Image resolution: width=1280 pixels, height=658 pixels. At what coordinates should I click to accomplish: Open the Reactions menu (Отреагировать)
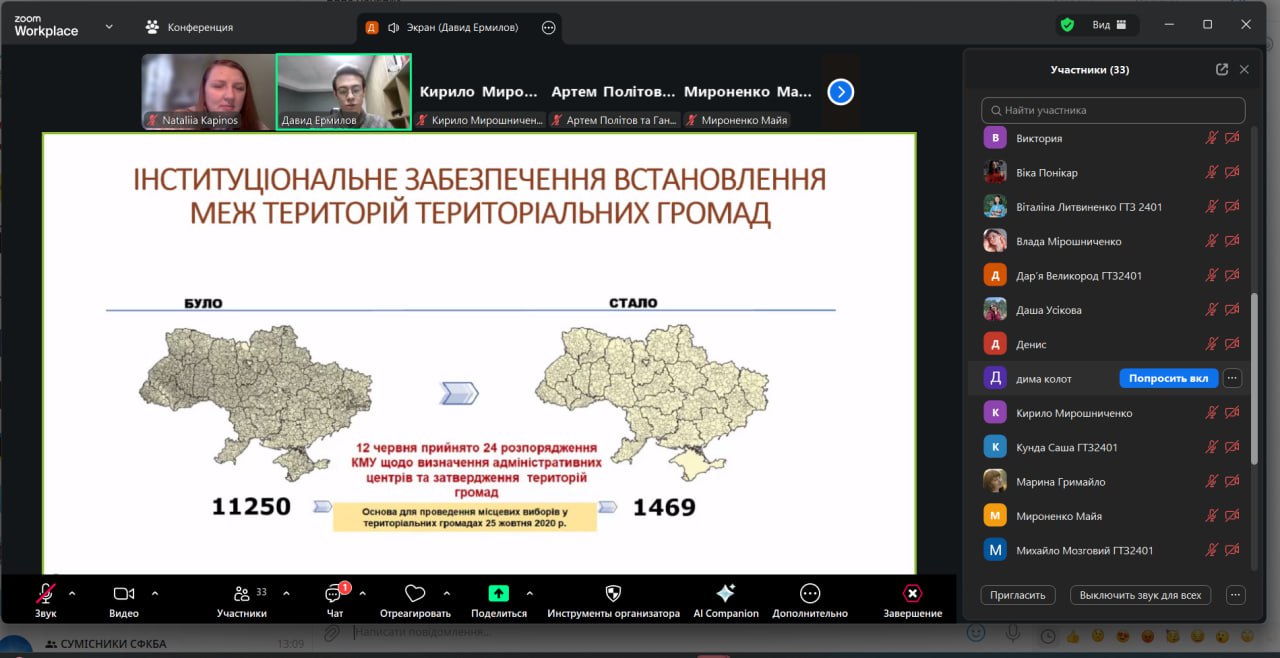pos(415,594)
